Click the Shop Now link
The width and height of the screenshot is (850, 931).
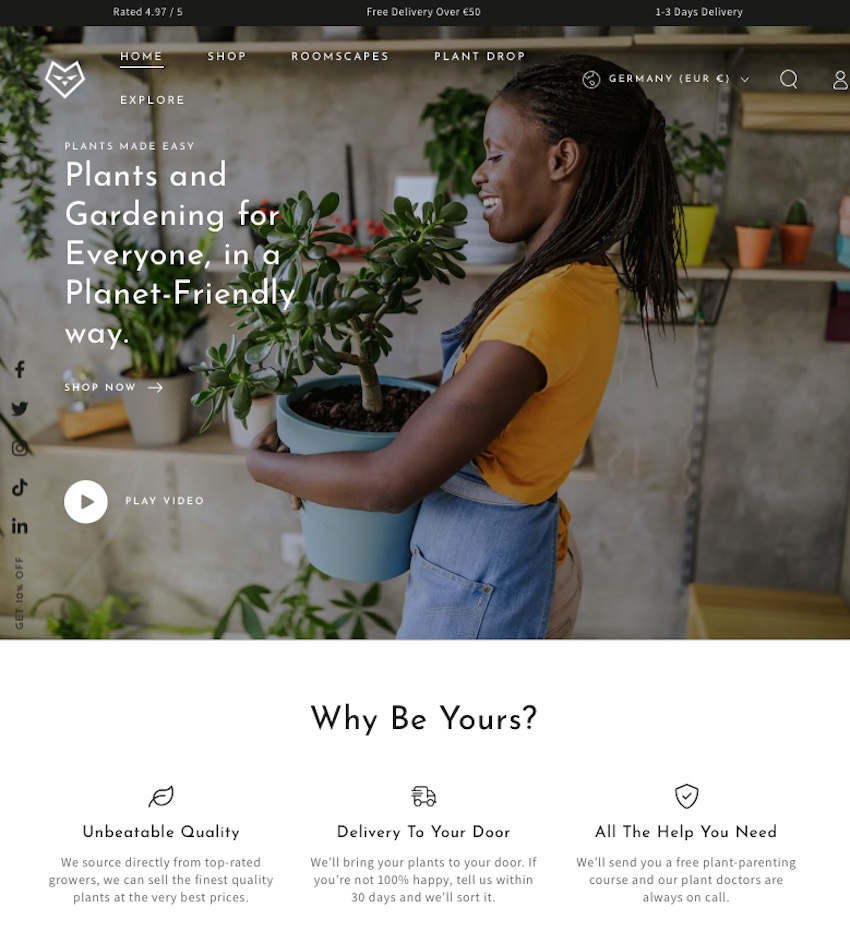coord(113,388)
